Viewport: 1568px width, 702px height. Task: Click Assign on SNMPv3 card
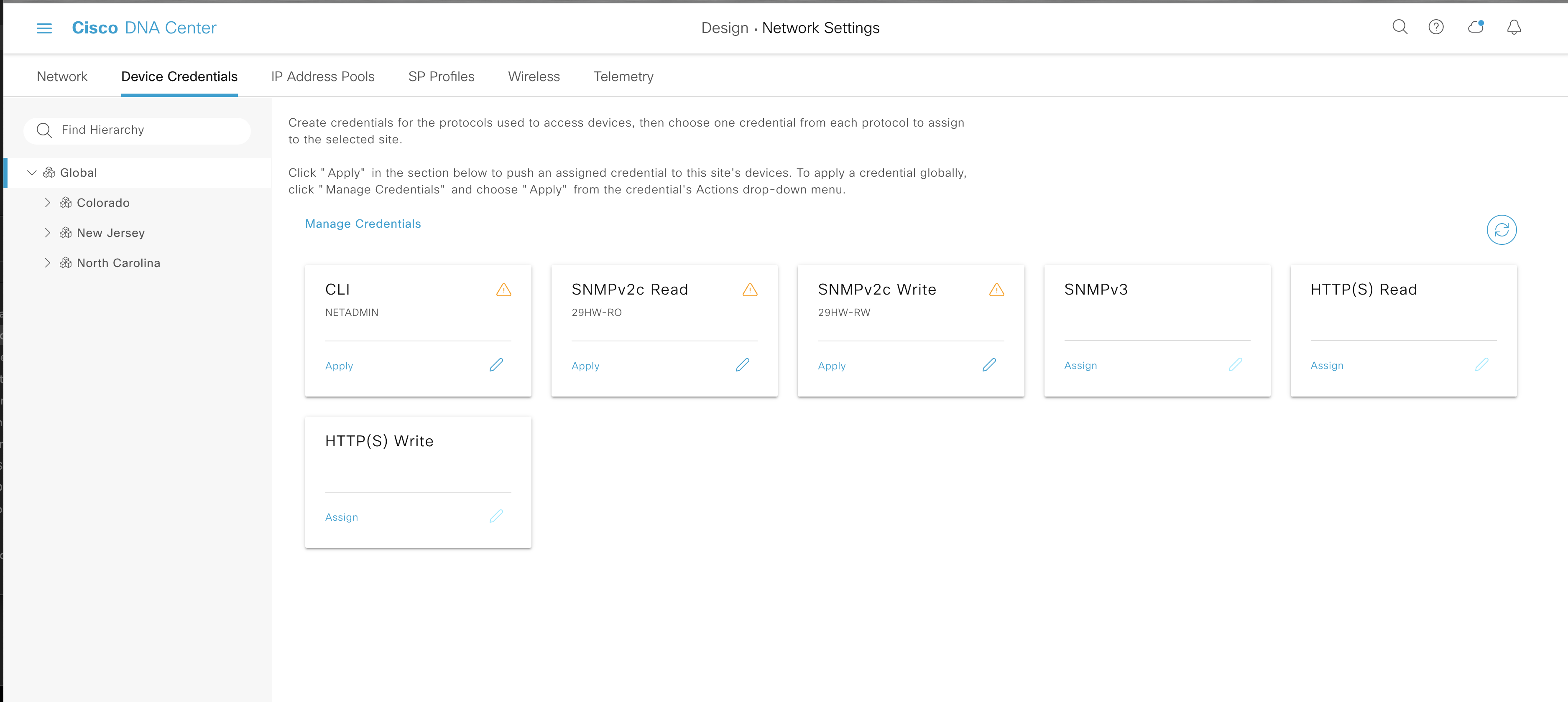(1080, 366)
